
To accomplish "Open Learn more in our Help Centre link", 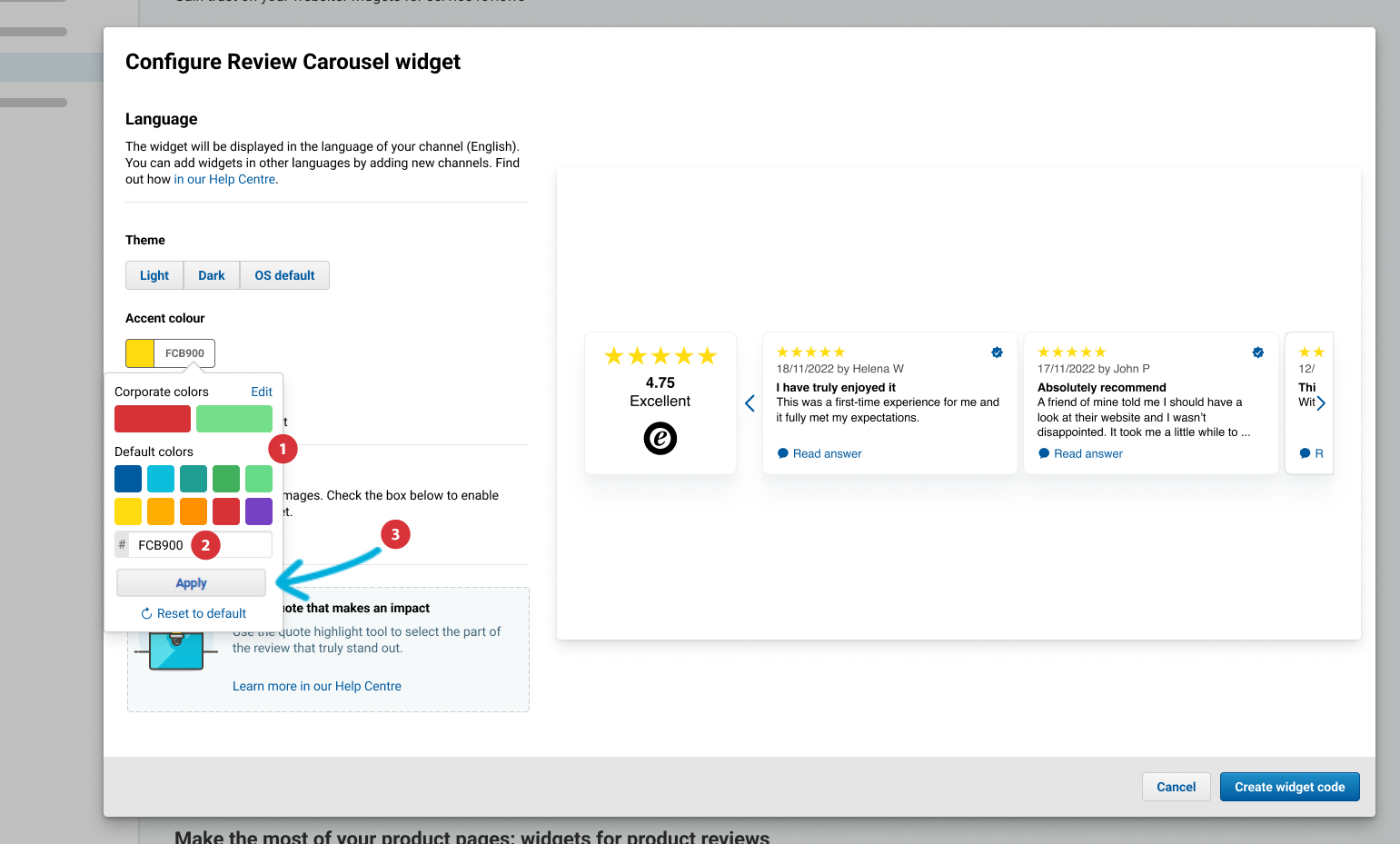I will (x=317, y=686).
